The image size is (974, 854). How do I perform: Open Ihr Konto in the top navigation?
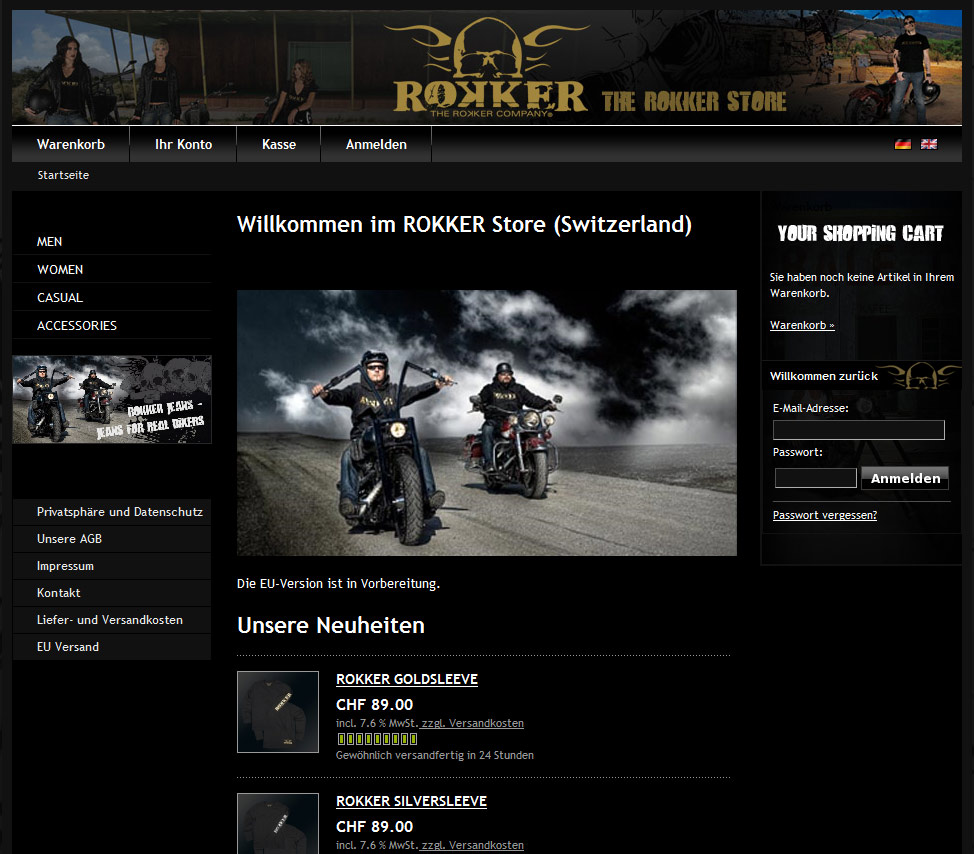pyautogui.click(x=183, y=144)
